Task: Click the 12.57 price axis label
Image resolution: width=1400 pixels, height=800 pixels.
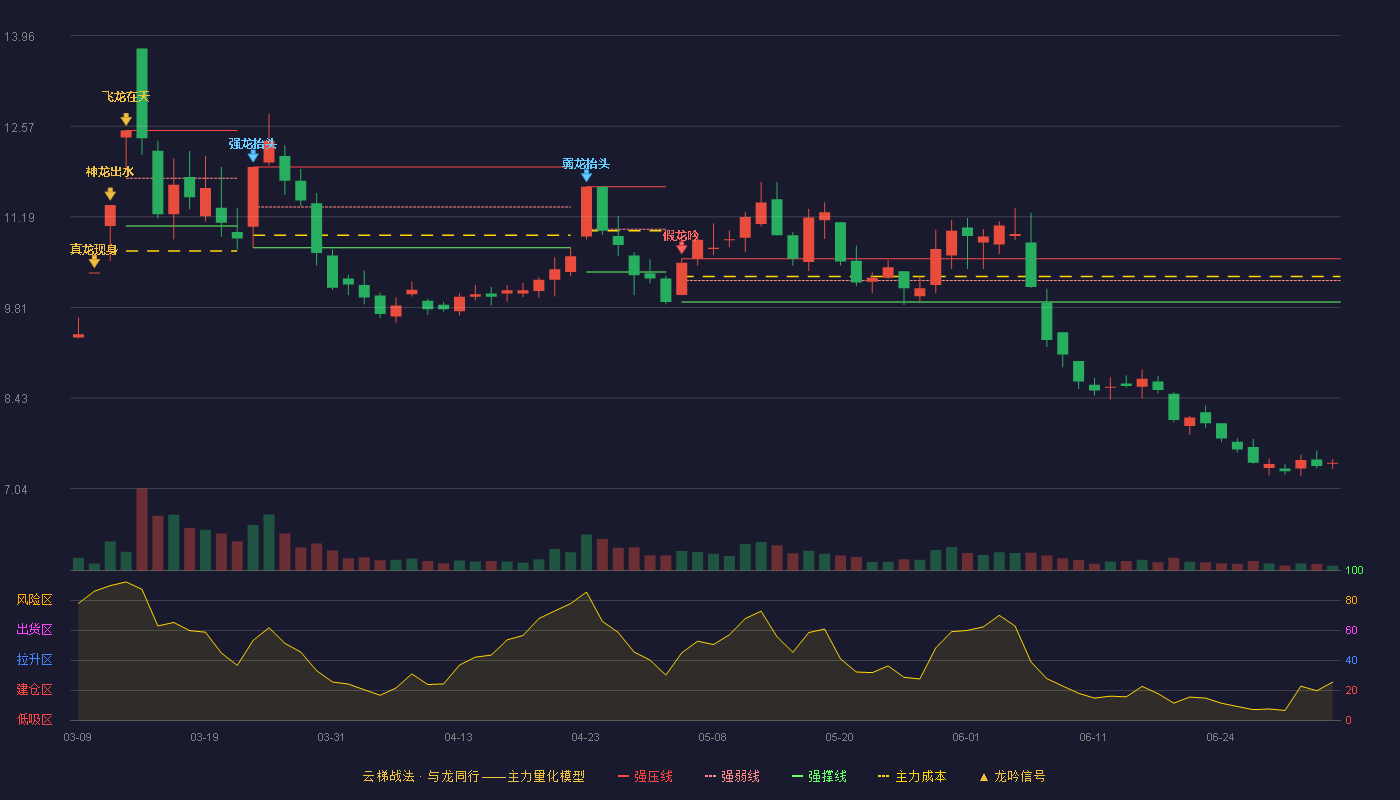Action: (19, 128)
